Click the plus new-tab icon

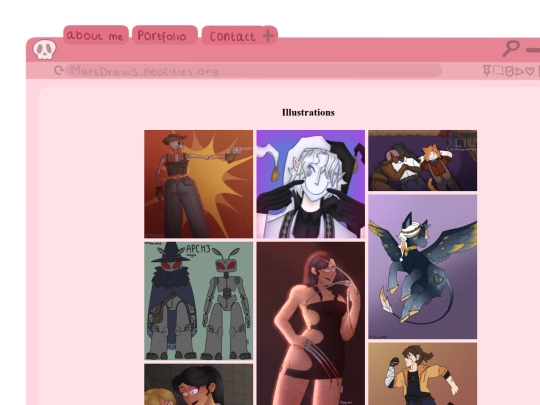(x=269, y=35)
